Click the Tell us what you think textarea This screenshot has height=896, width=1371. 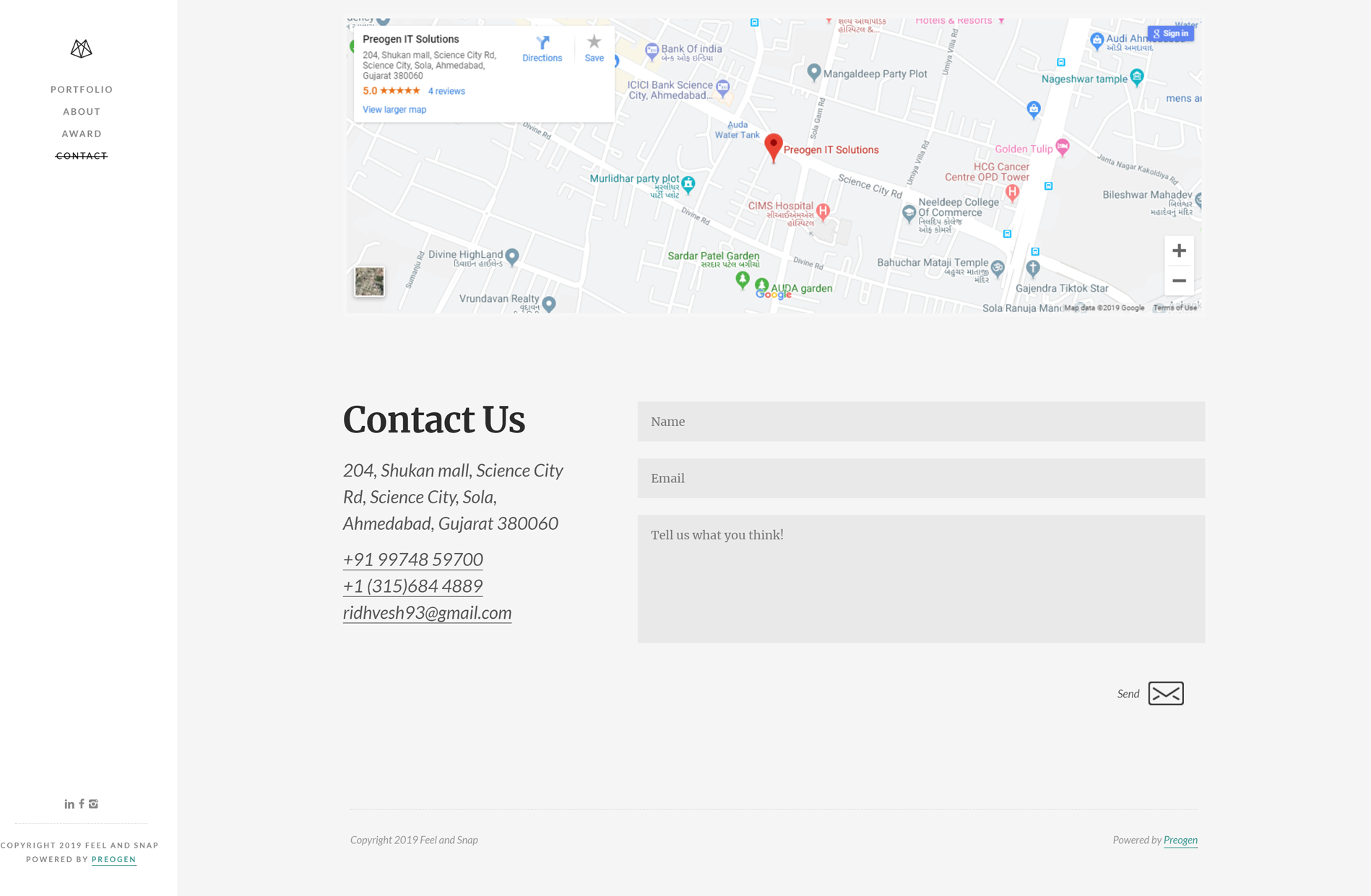921,579
